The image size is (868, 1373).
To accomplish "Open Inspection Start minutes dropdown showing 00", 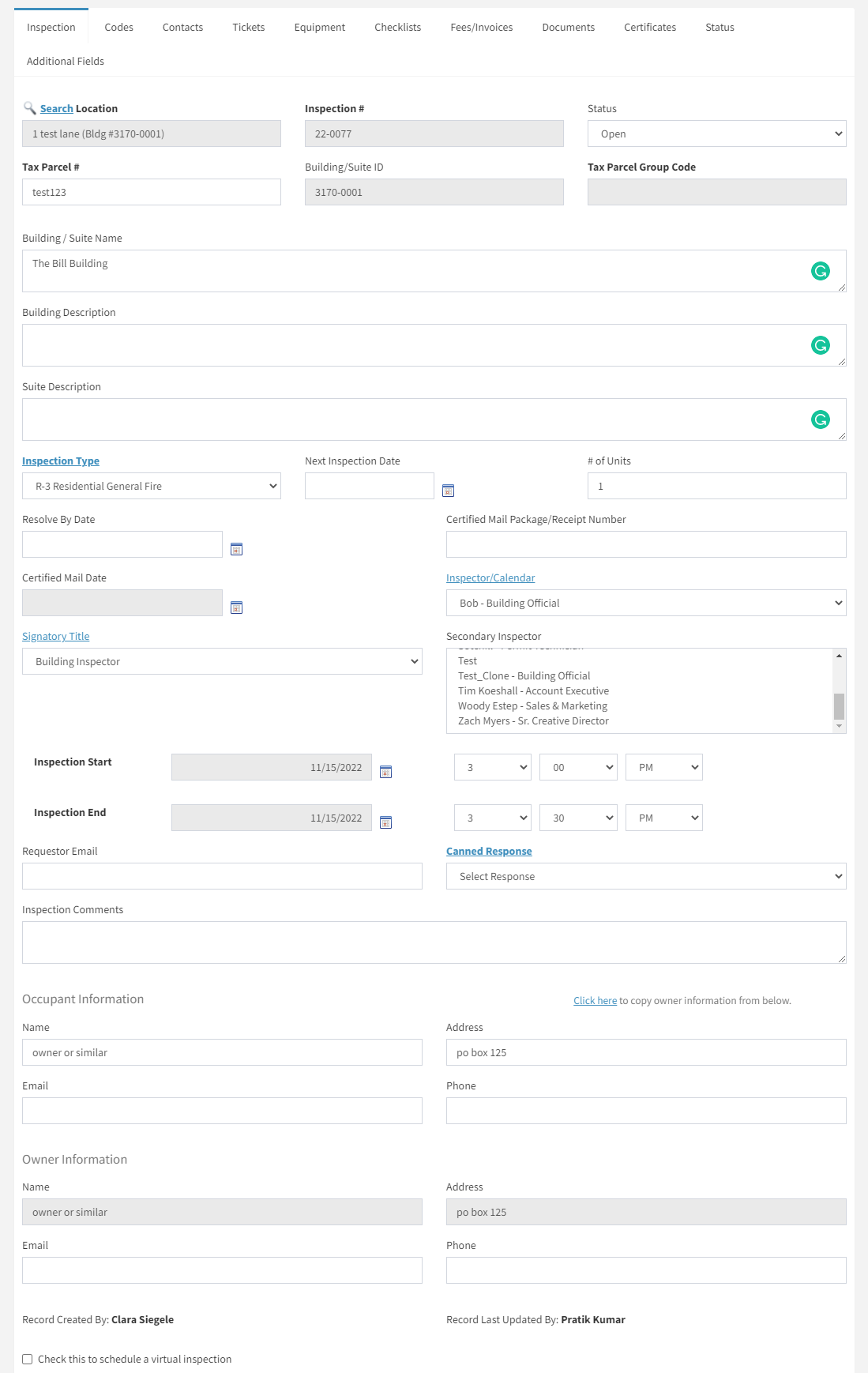I will point(578,767).
